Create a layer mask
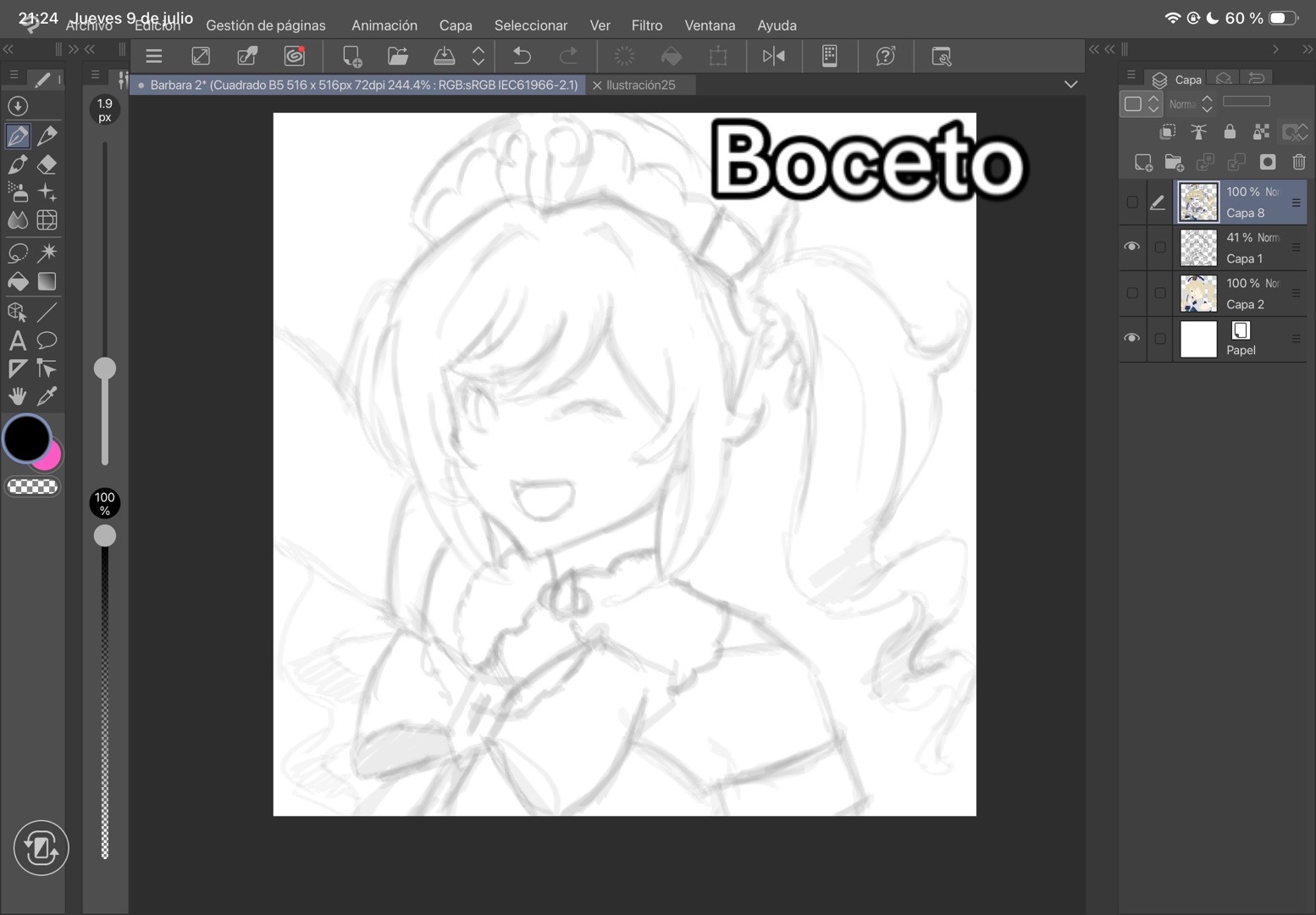 tap(1268, 162)
